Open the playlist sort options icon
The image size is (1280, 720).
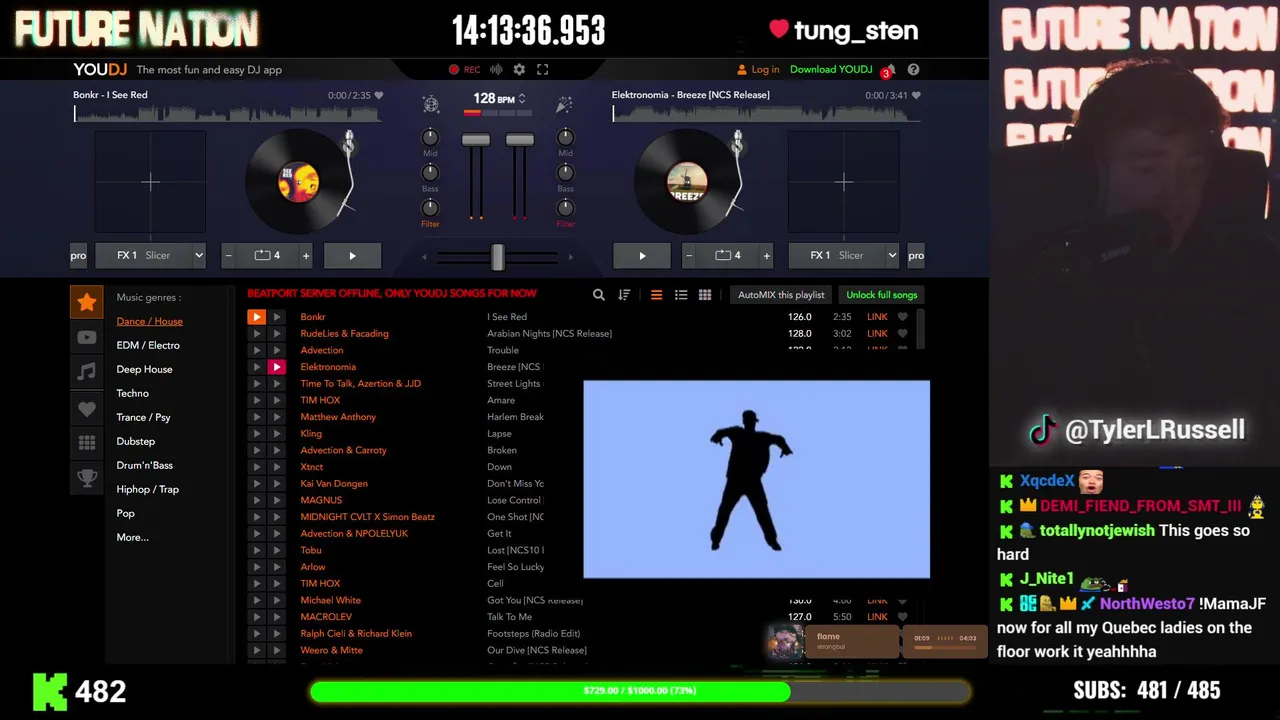[x=624, y=295]
